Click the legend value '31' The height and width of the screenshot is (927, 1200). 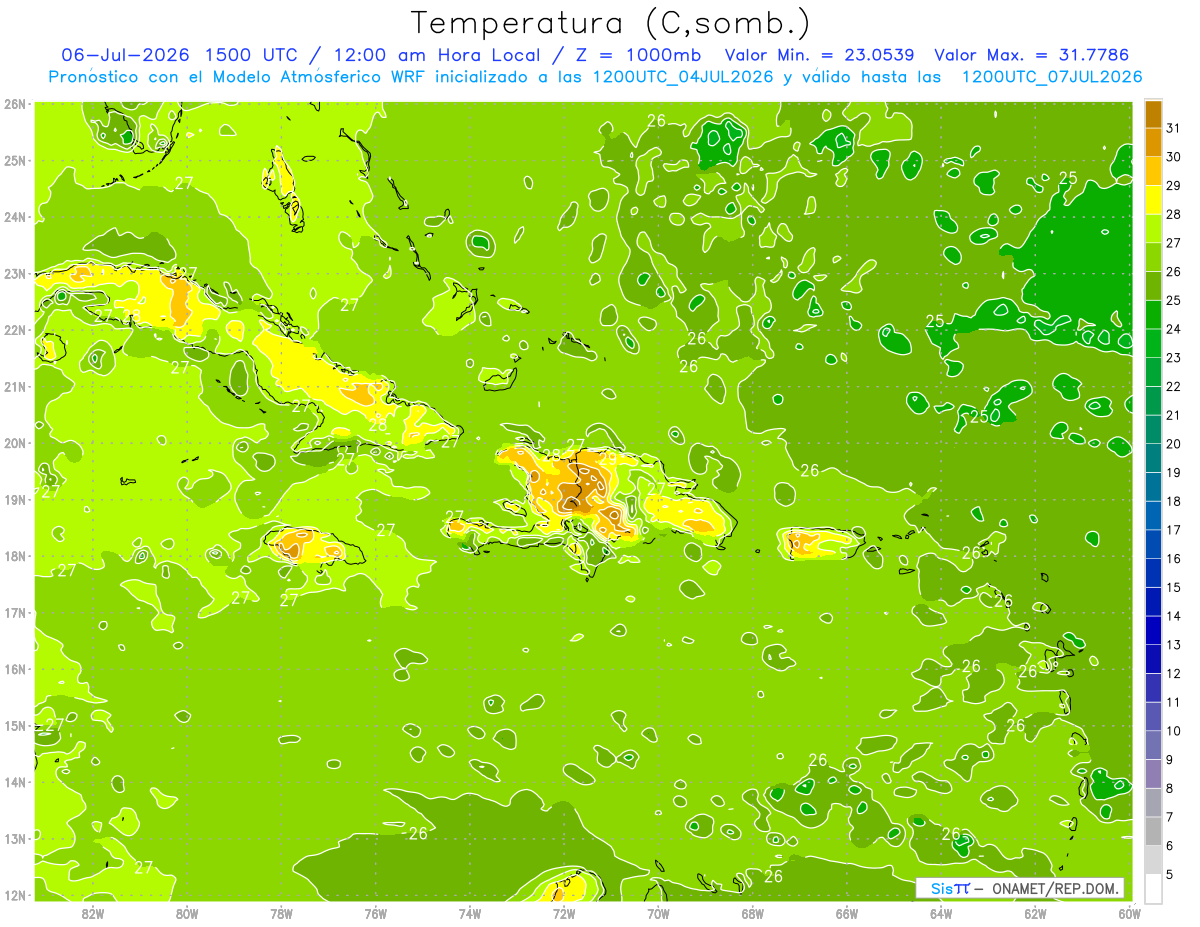[x=1174, y=129]
